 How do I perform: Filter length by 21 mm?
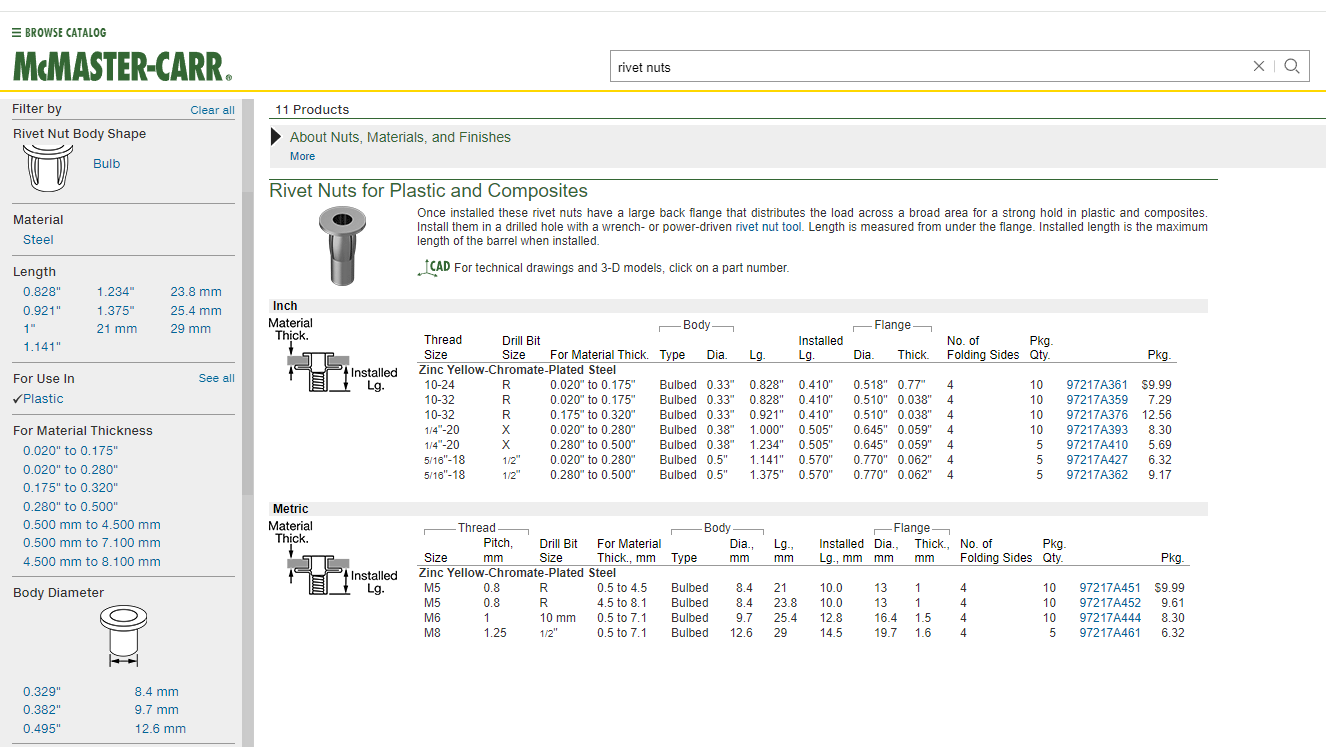click(117, 328)
